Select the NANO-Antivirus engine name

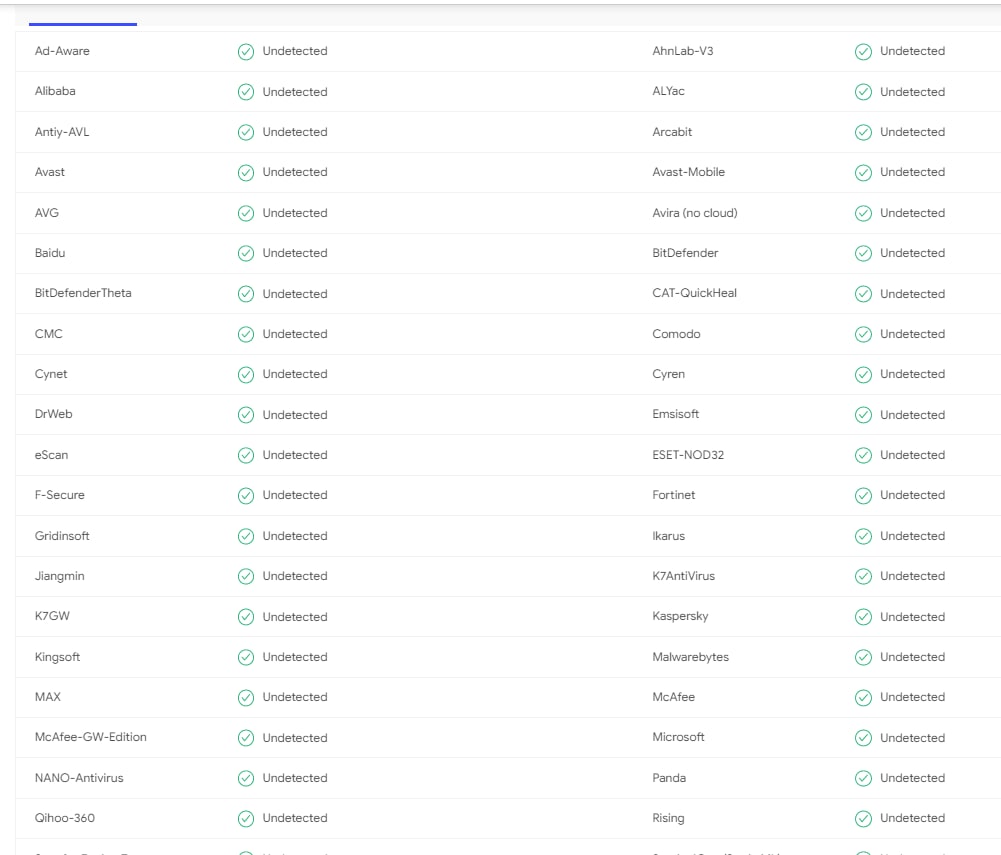[x=79, y=778]
